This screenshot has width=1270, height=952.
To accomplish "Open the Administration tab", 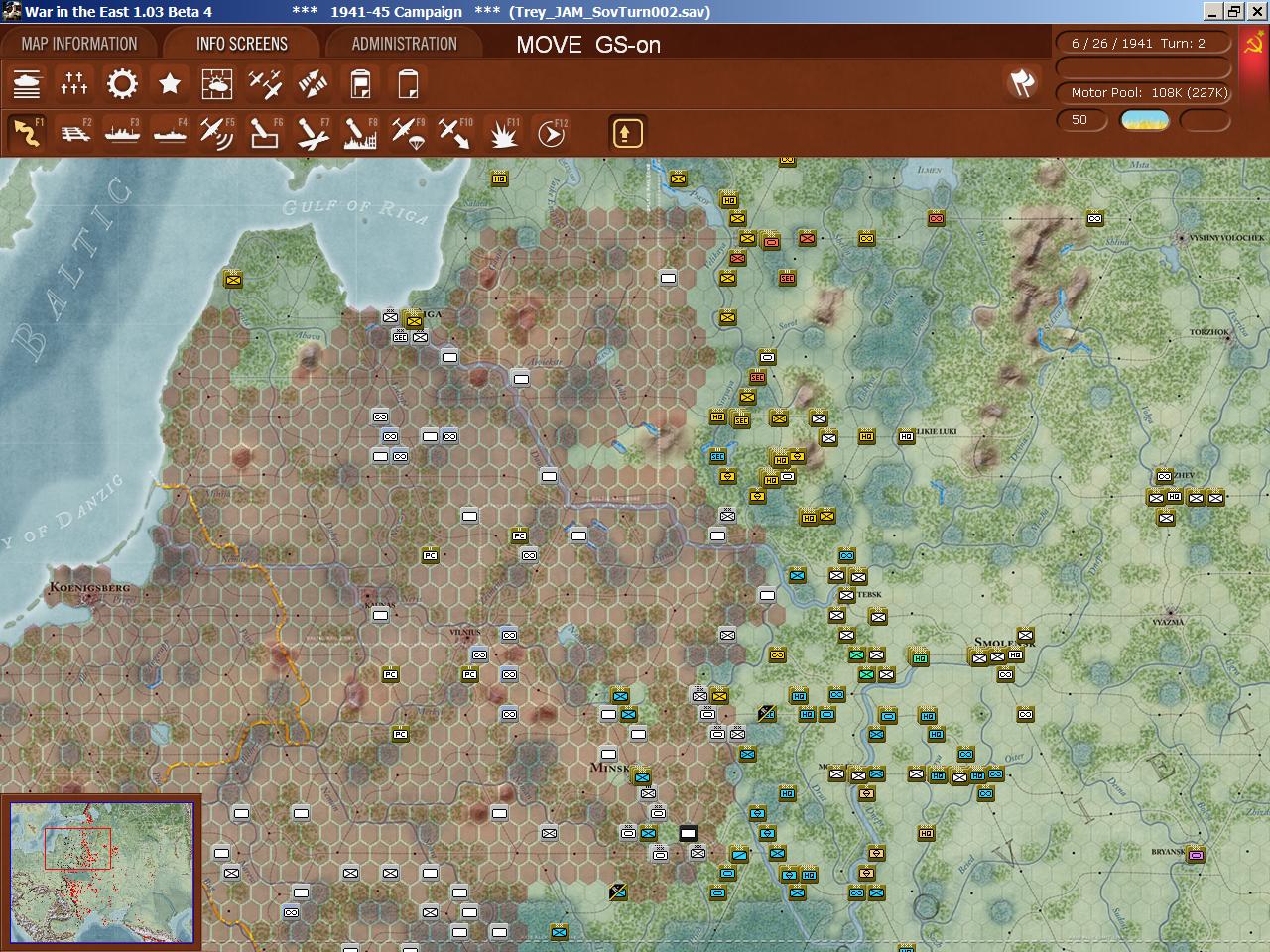I will coord(404,44).
